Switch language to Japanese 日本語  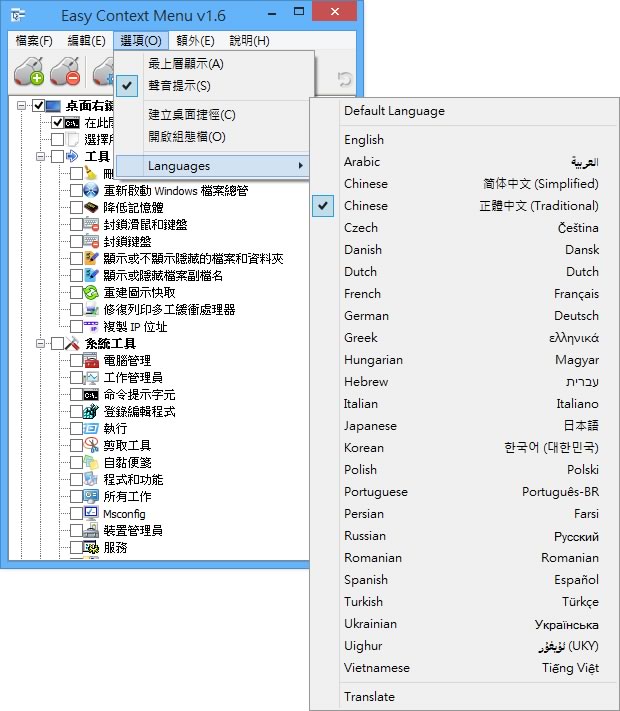tap(464, 426)
